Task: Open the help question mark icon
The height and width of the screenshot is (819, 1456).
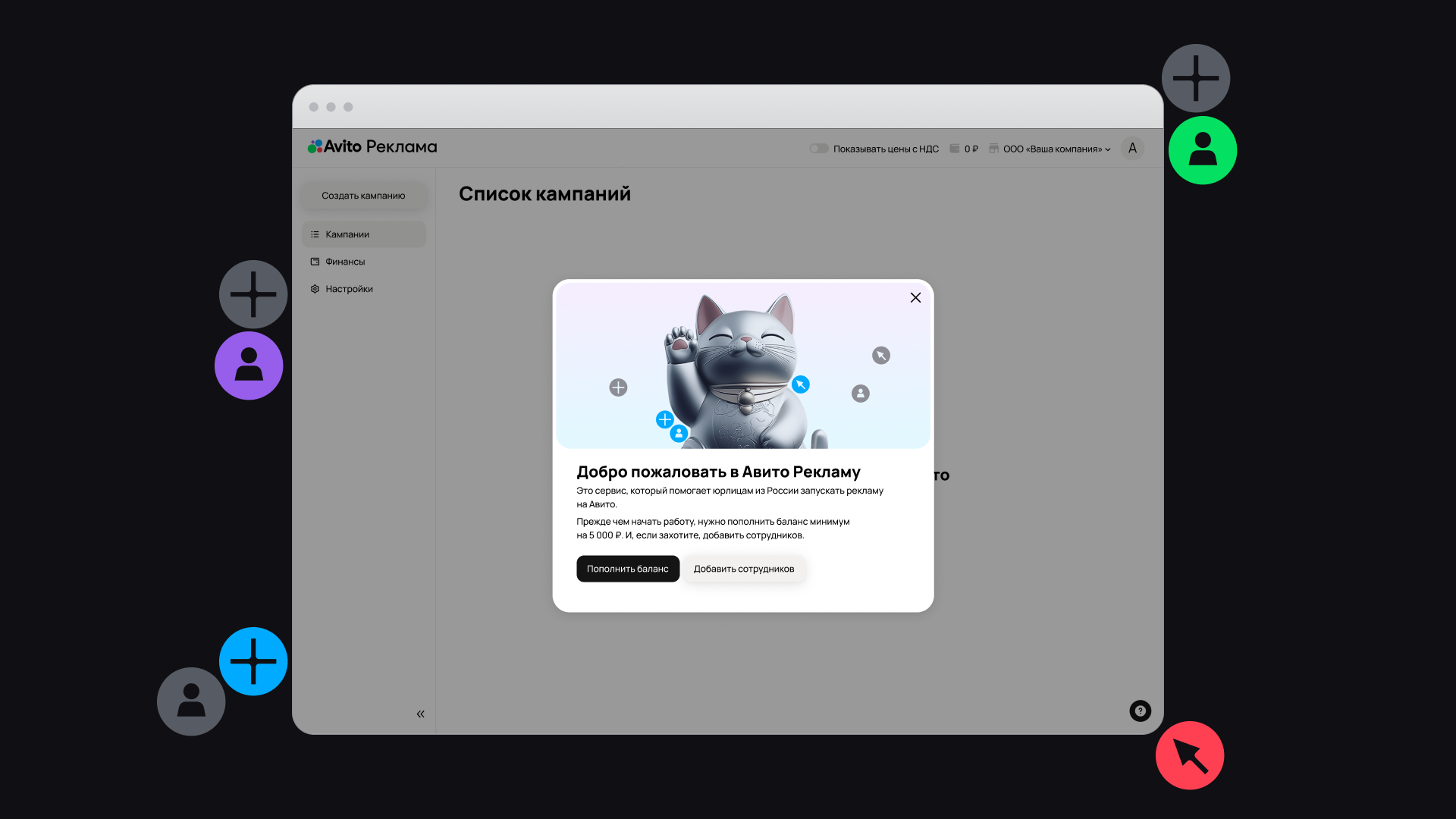Action: click(x=1140, y=711)
